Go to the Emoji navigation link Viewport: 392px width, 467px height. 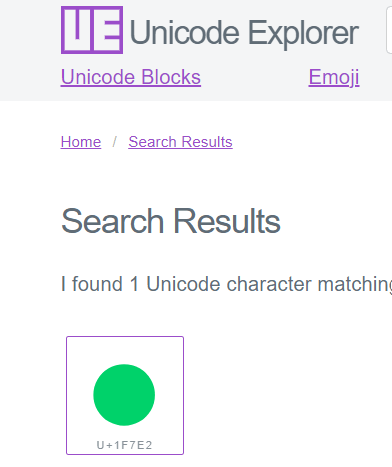(334, 77)
